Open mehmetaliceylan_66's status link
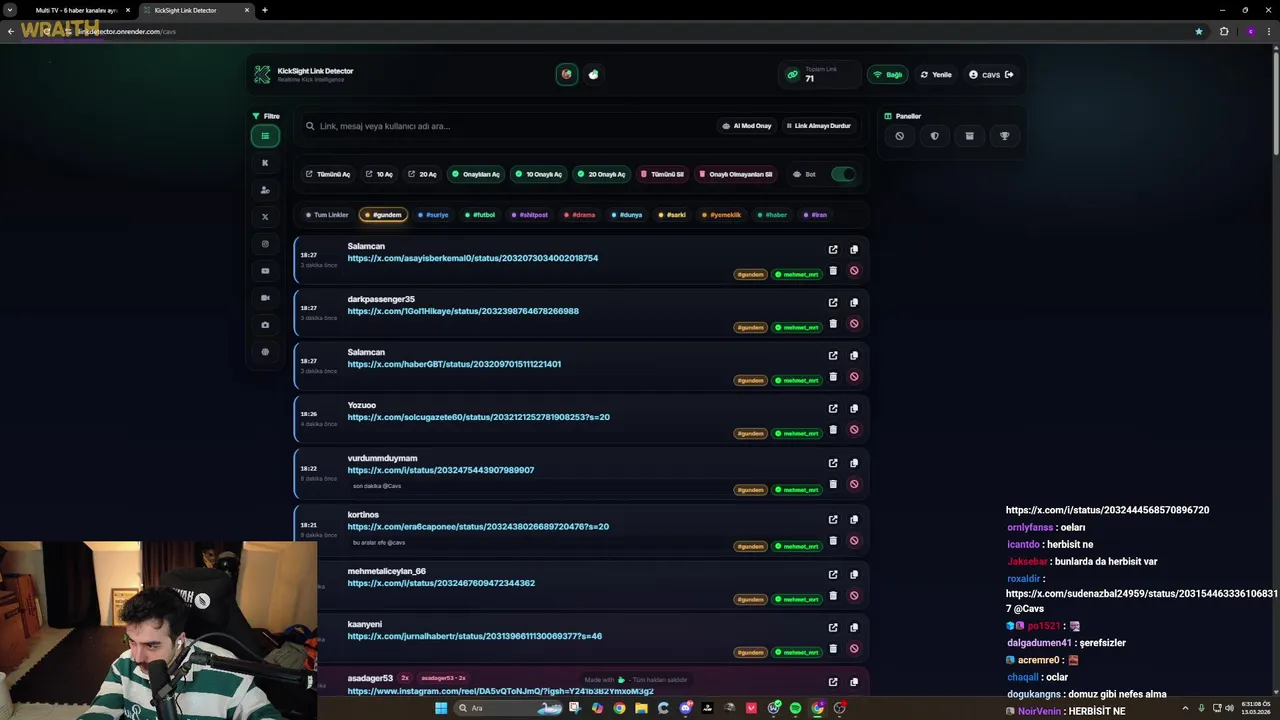 [x=441, y=583]
